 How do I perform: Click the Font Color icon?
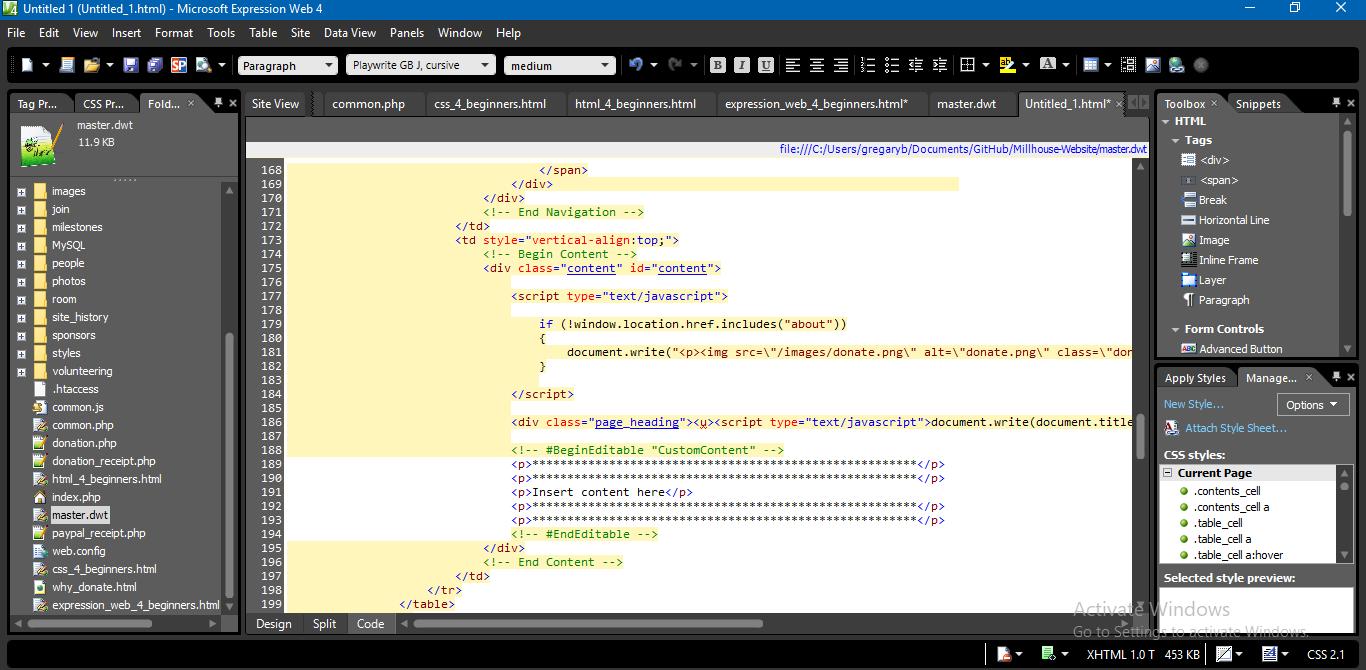[x=1047, y=65]
